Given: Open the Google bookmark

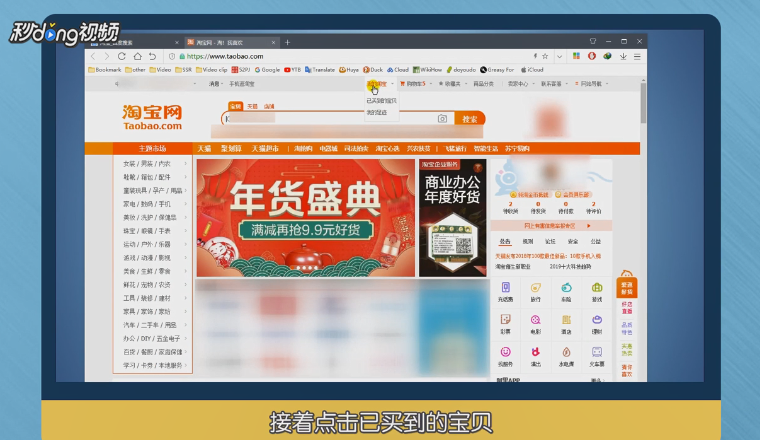Looking at the screenshot, I should 267,70.
